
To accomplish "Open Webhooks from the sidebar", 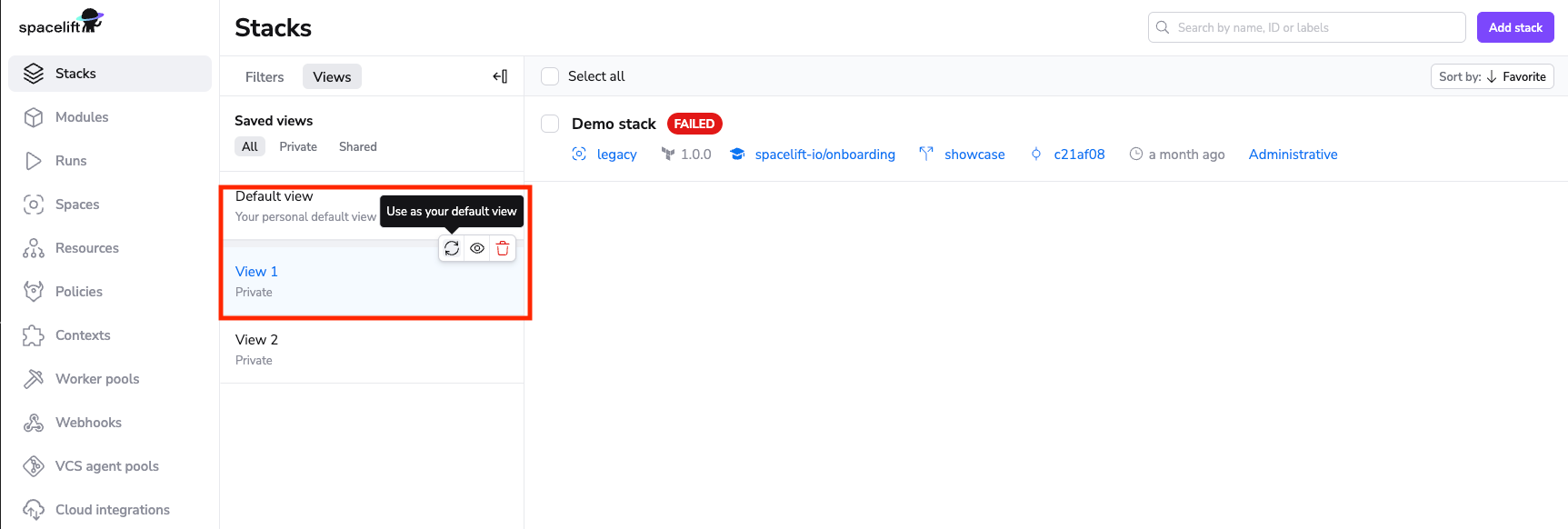I will 88,423.
